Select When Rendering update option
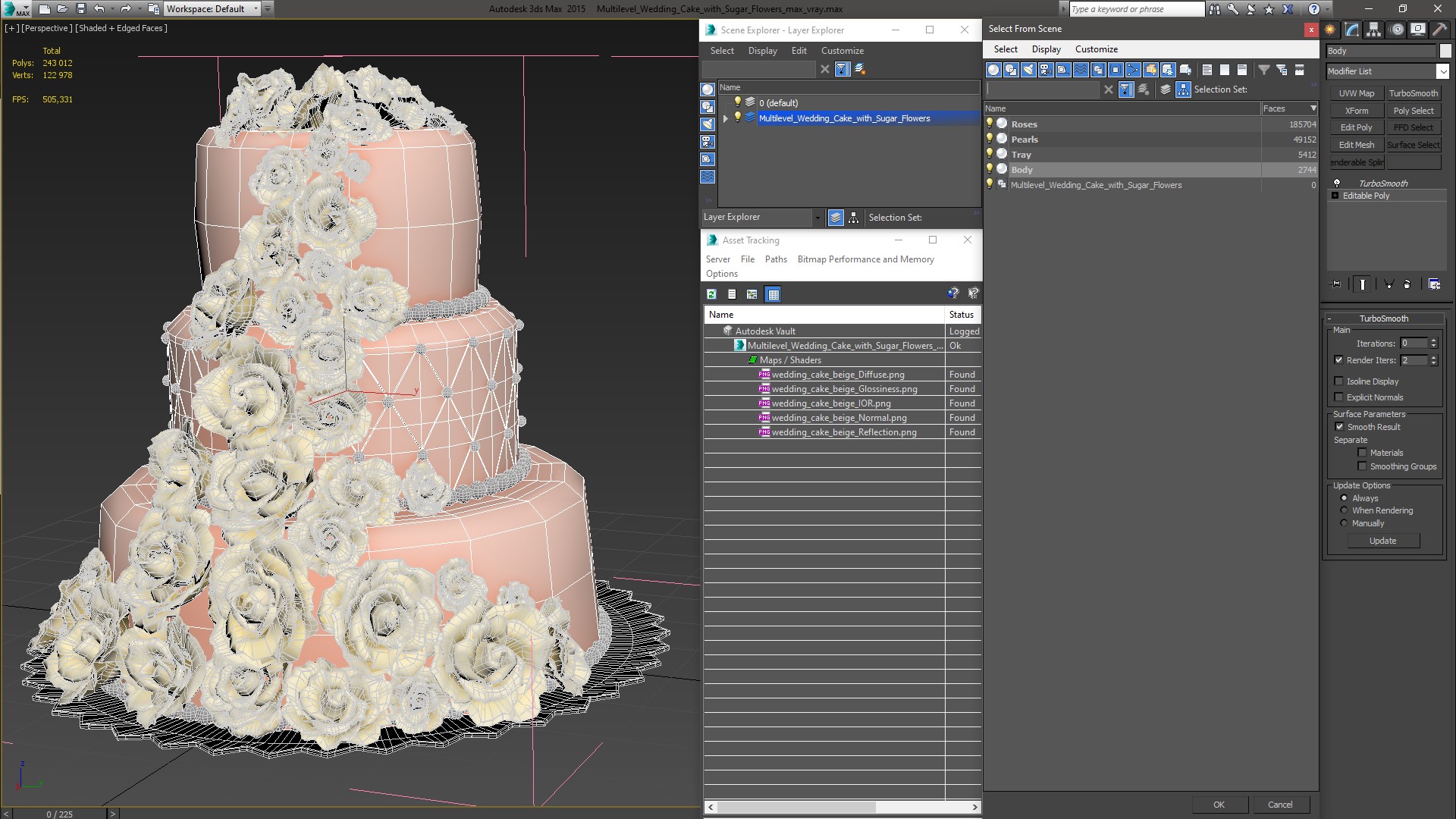This screenshot has width=1456, height=819. tap(1344, 510)
